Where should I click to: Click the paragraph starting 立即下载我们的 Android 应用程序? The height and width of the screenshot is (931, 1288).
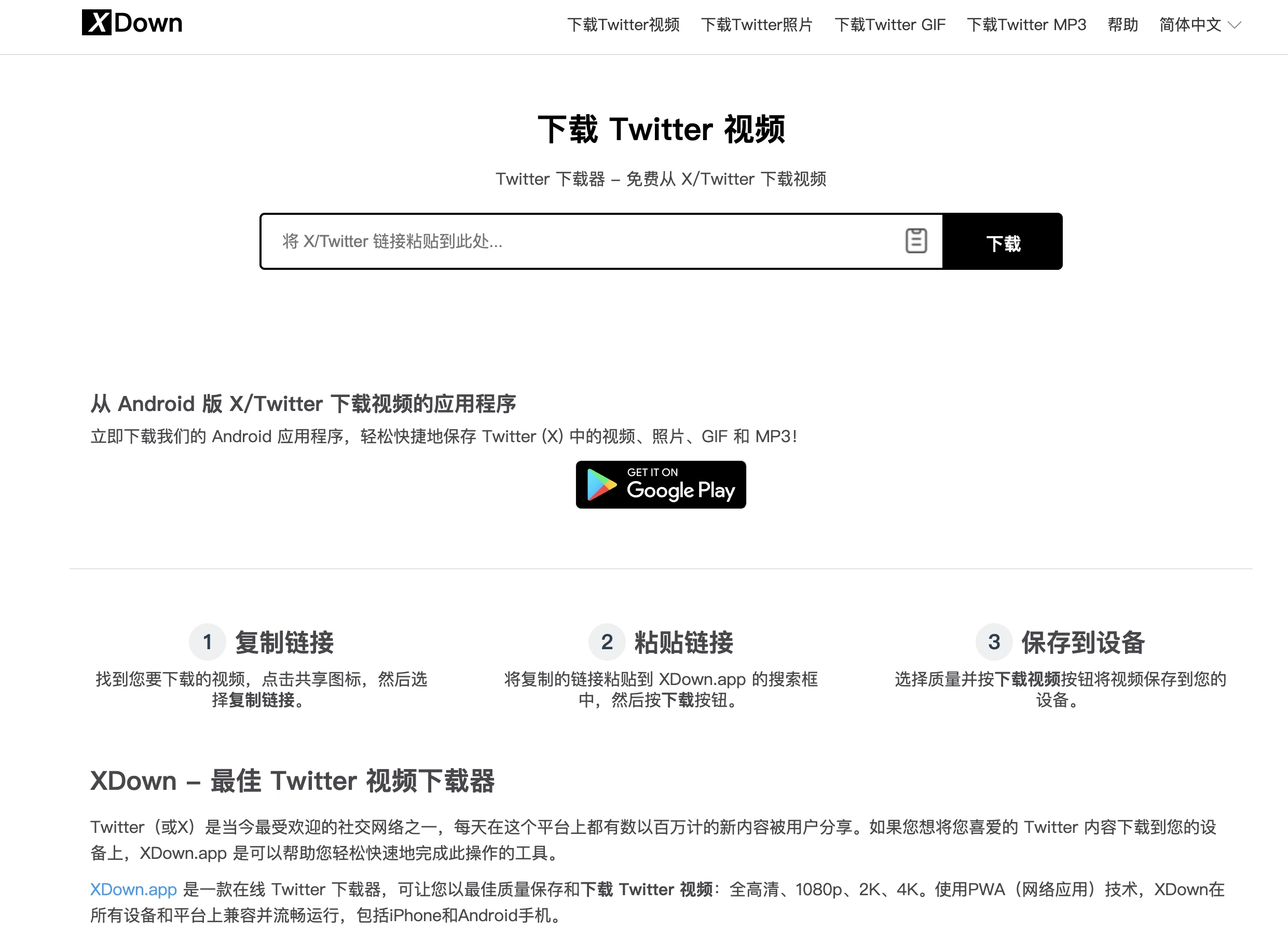pos(444,436)
